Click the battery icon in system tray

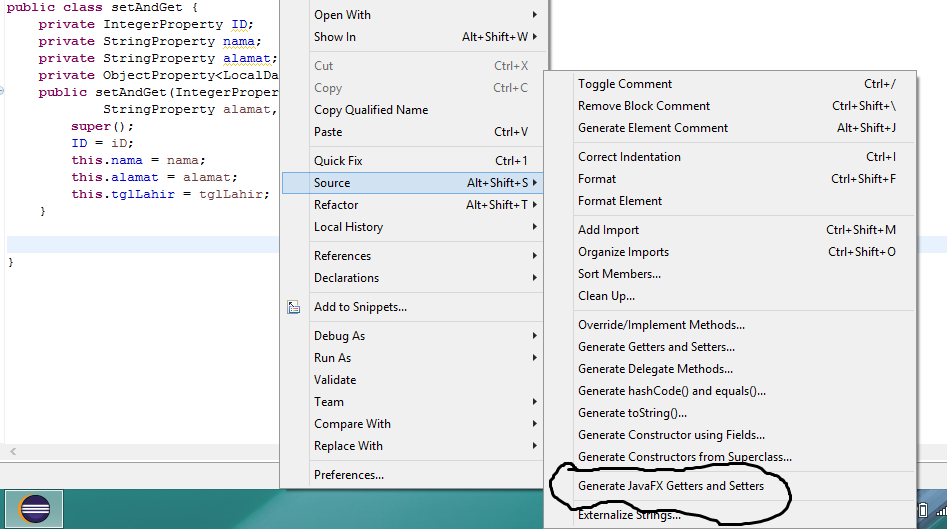coord(923,510)
